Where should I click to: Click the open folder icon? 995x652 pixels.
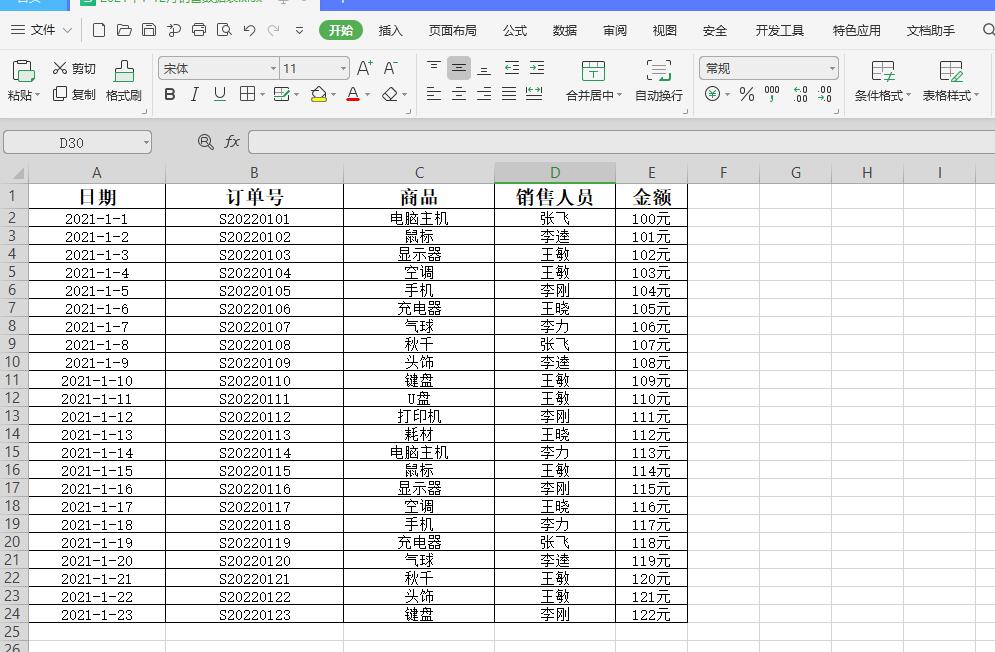tap(124, 30)
